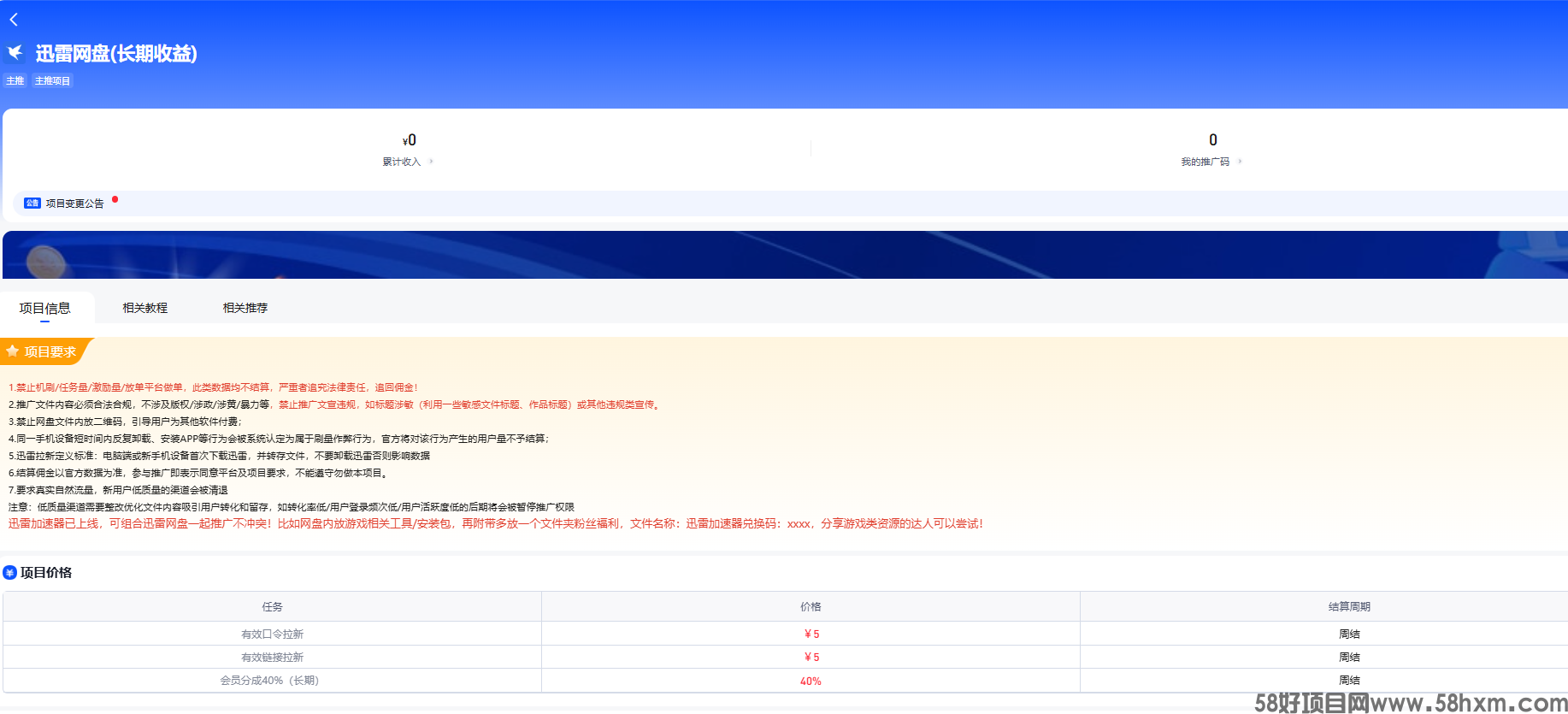Click the 结算周期 column header
This screenshot has height=714, width=1568.
pos(1349,606)
